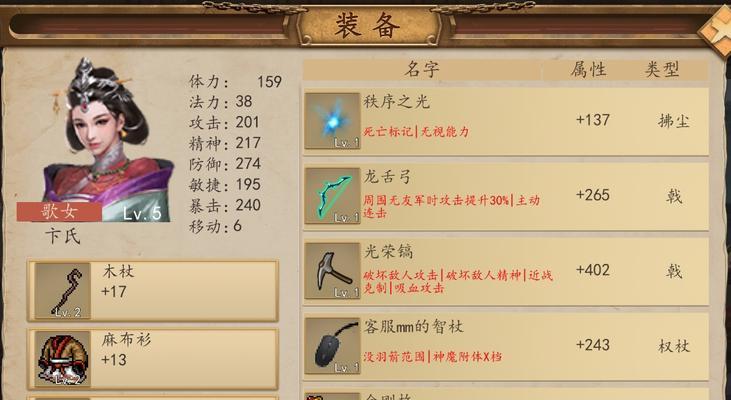Click the 木杖 +17 equipped slot
The image size is (731, 400).
pos(153,291)
